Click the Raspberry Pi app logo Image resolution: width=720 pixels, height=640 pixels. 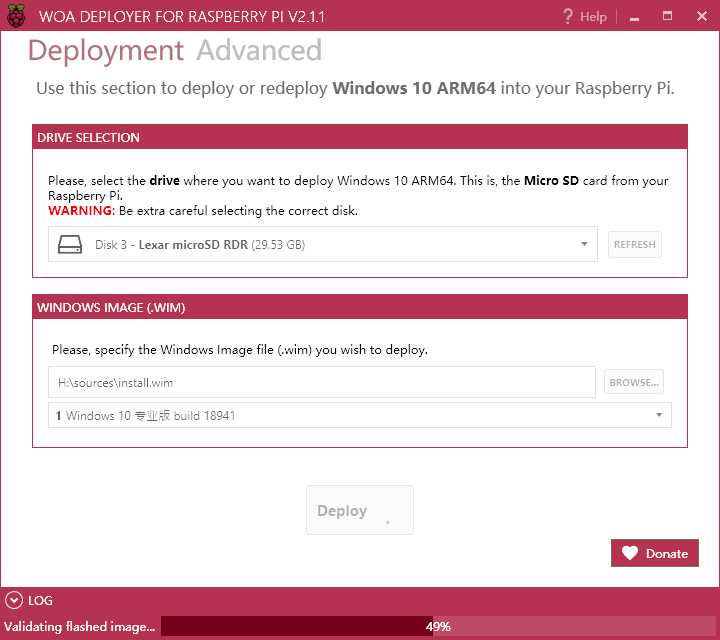click(x=16, y=16)
